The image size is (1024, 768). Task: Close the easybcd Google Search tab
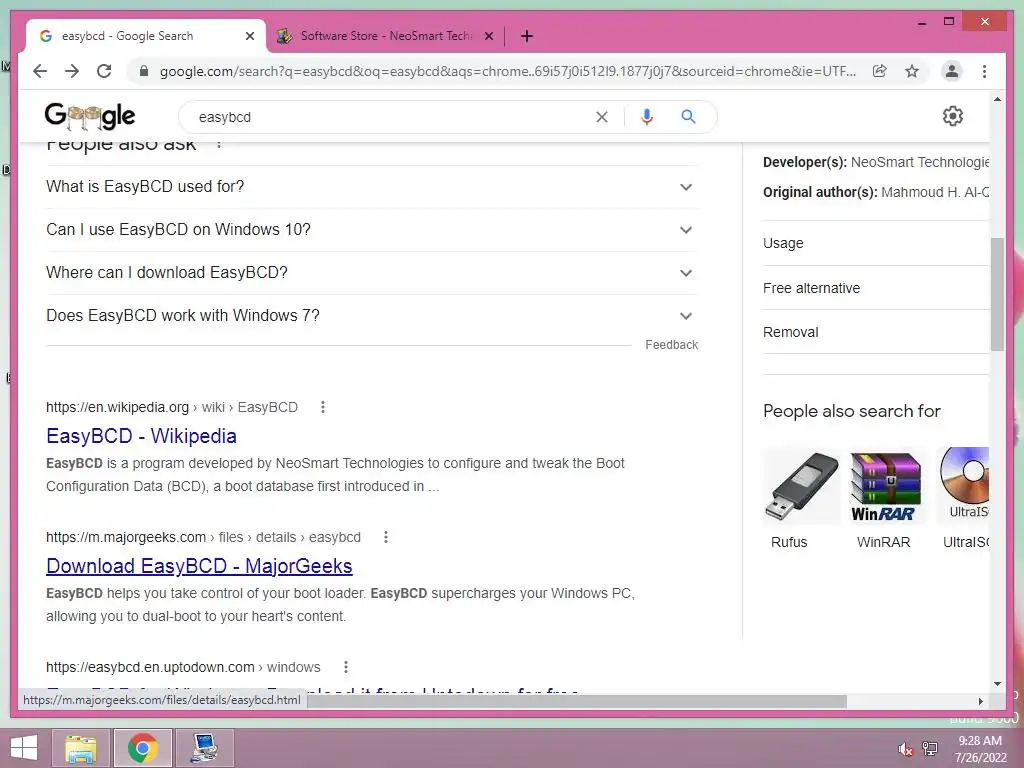coord(249,36)
